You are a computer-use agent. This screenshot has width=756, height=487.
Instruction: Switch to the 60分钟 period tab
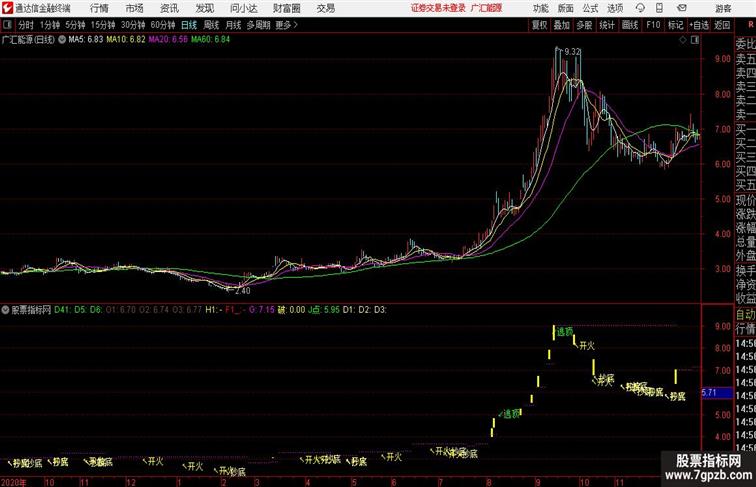pos(162,25)
